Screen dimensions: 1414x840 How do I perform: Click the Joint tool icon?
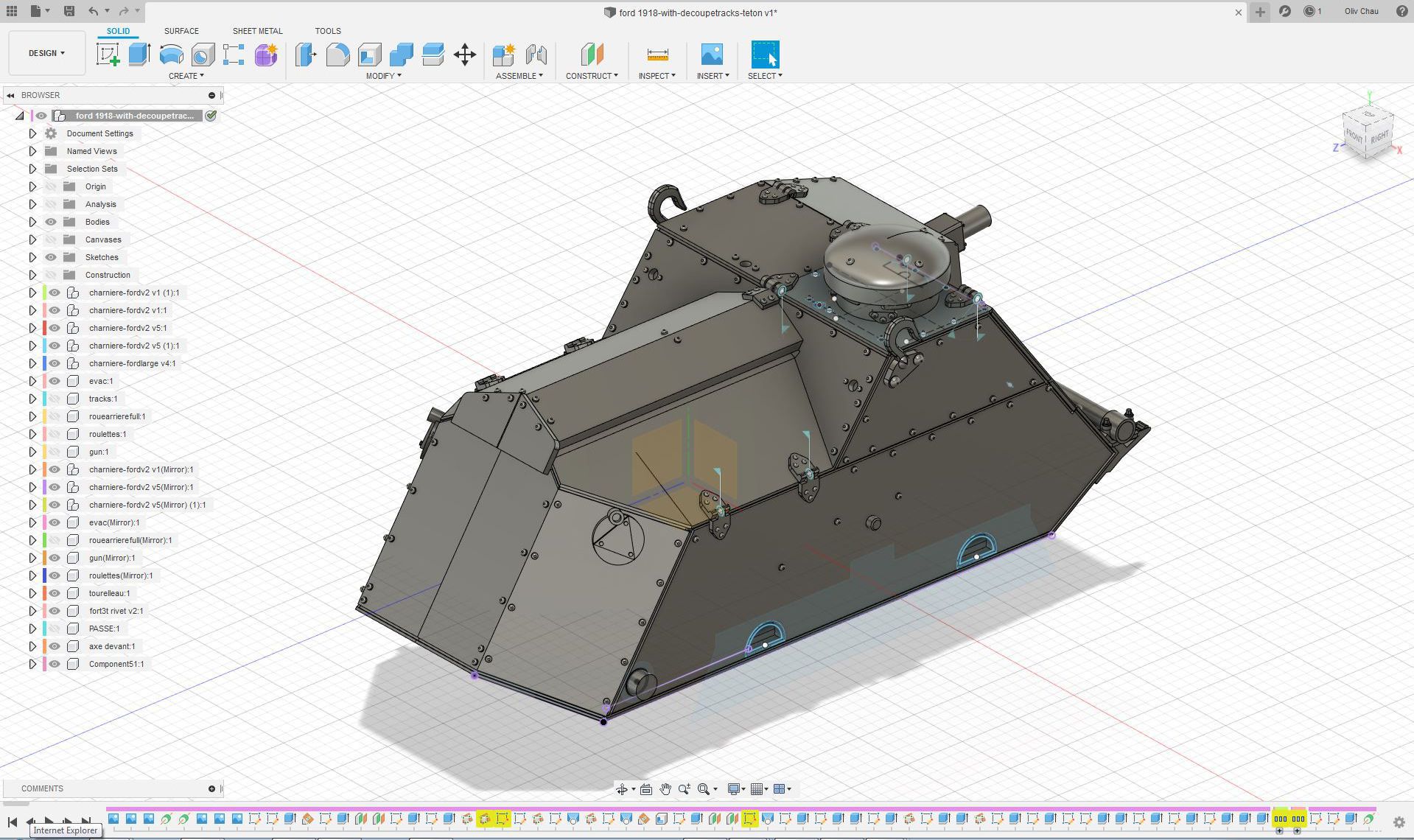point(536,55)
